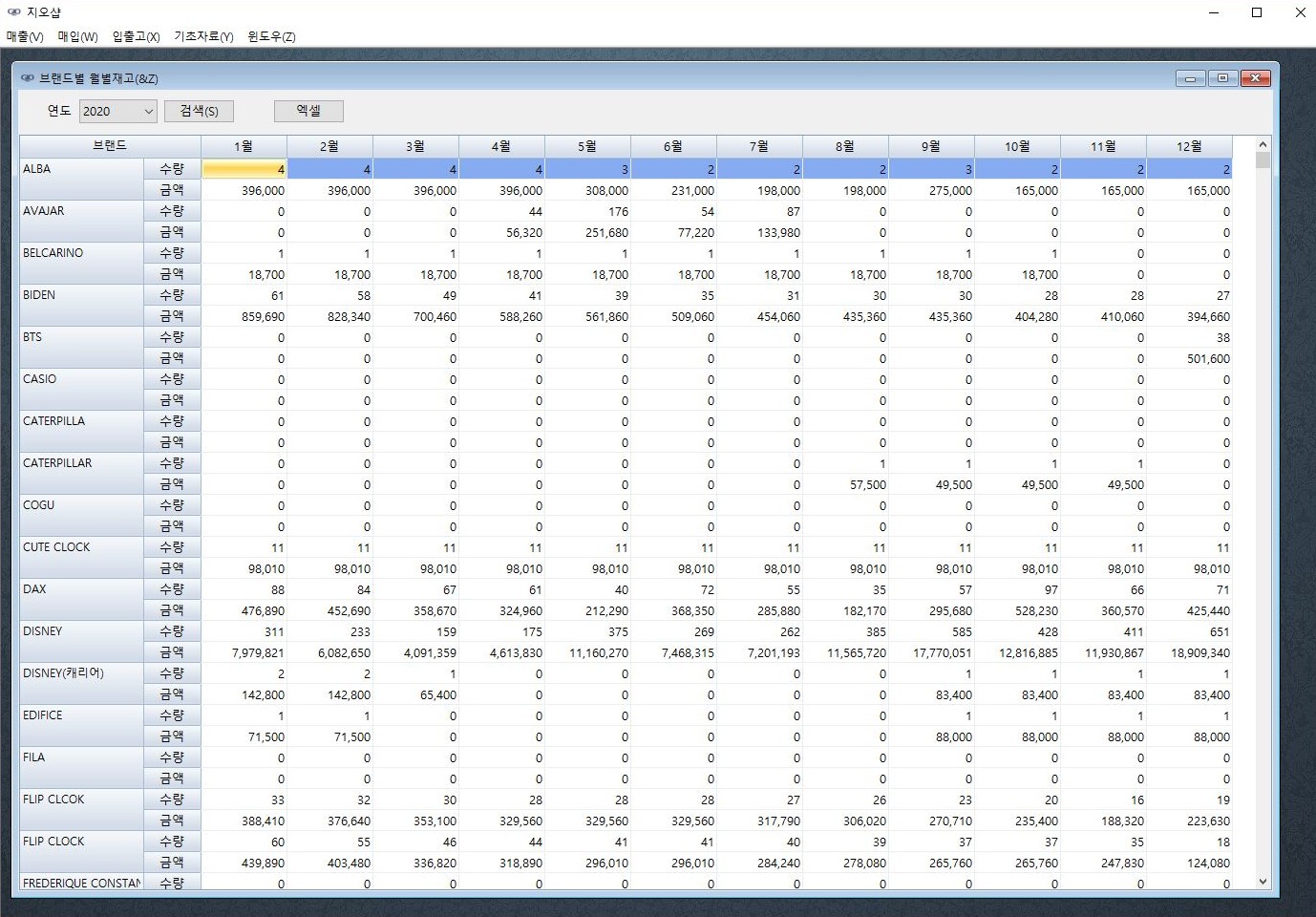Restore the inner 브랜드별 월별재고 window
The height and width of the screenshot is (917, 1316).
coord(1222,78)
